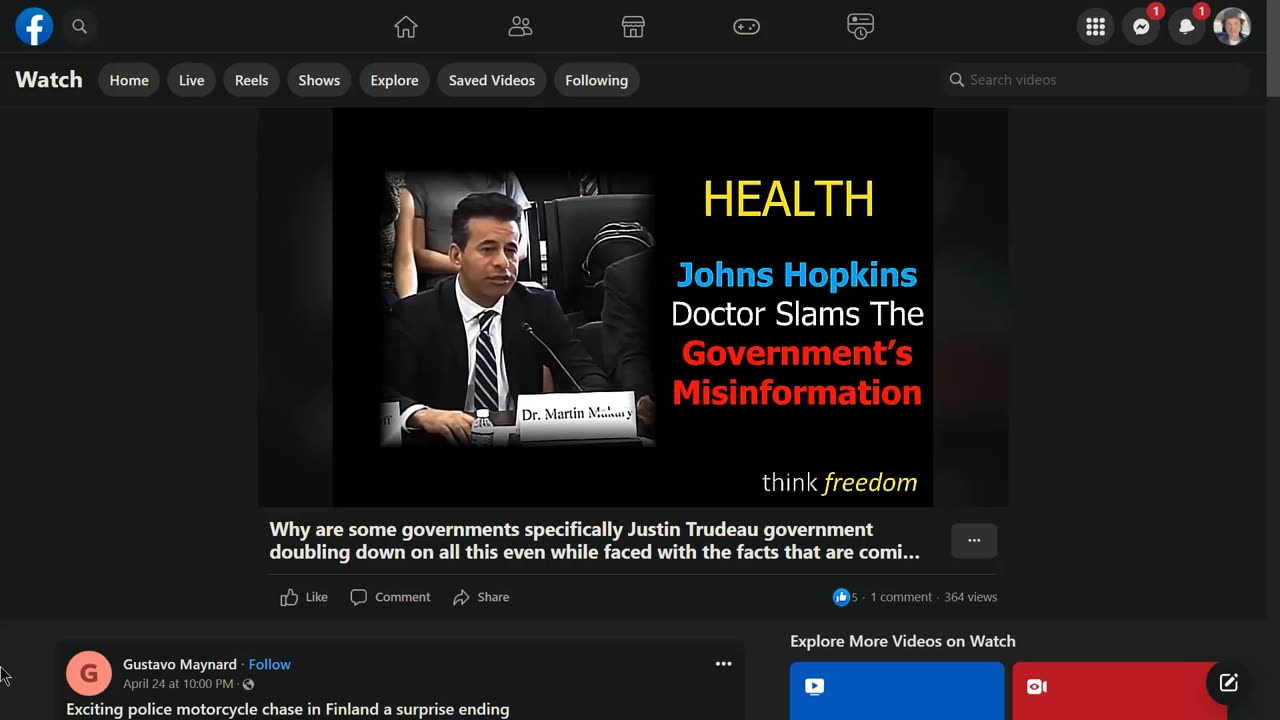Image resolution: width=1280 pixels, height=720 pixels.
Task: Click the search magnifier beside the logo
Action: coord(80,27)
